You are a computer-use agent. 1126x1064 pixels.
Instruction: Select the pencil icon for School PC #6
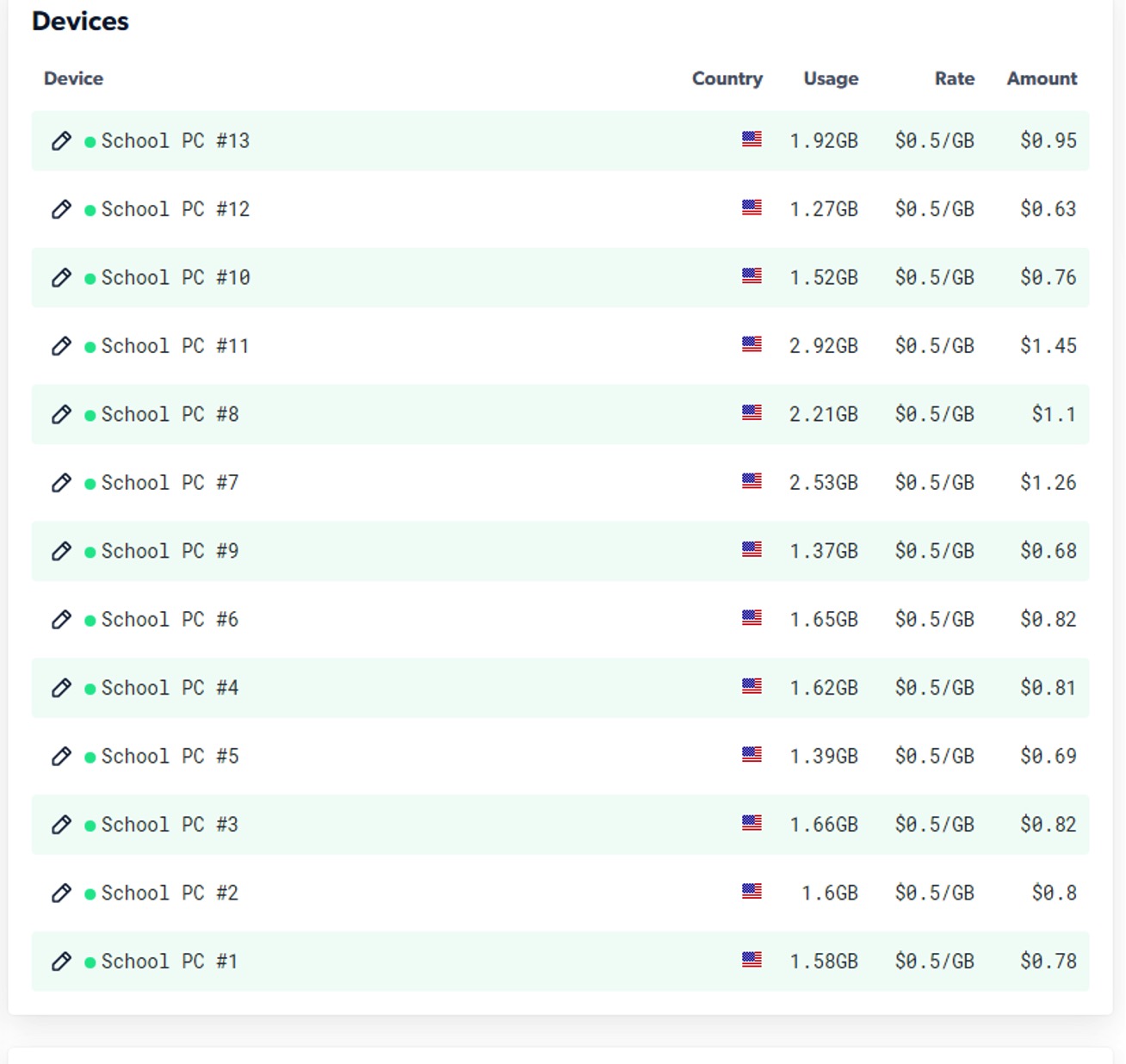pyautogui.click(x=61, y=620)
